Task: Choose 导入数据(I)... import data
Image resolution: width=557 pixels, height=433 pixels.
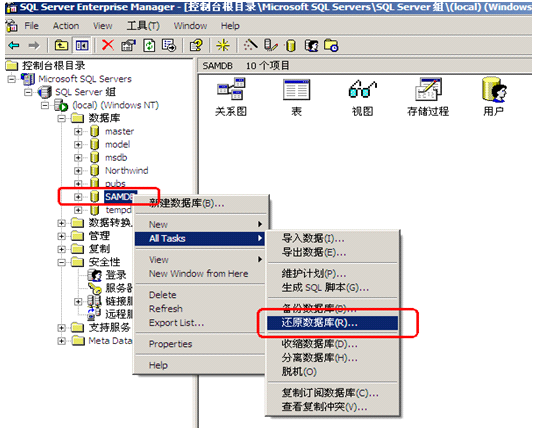Action: tap(332, 238)
